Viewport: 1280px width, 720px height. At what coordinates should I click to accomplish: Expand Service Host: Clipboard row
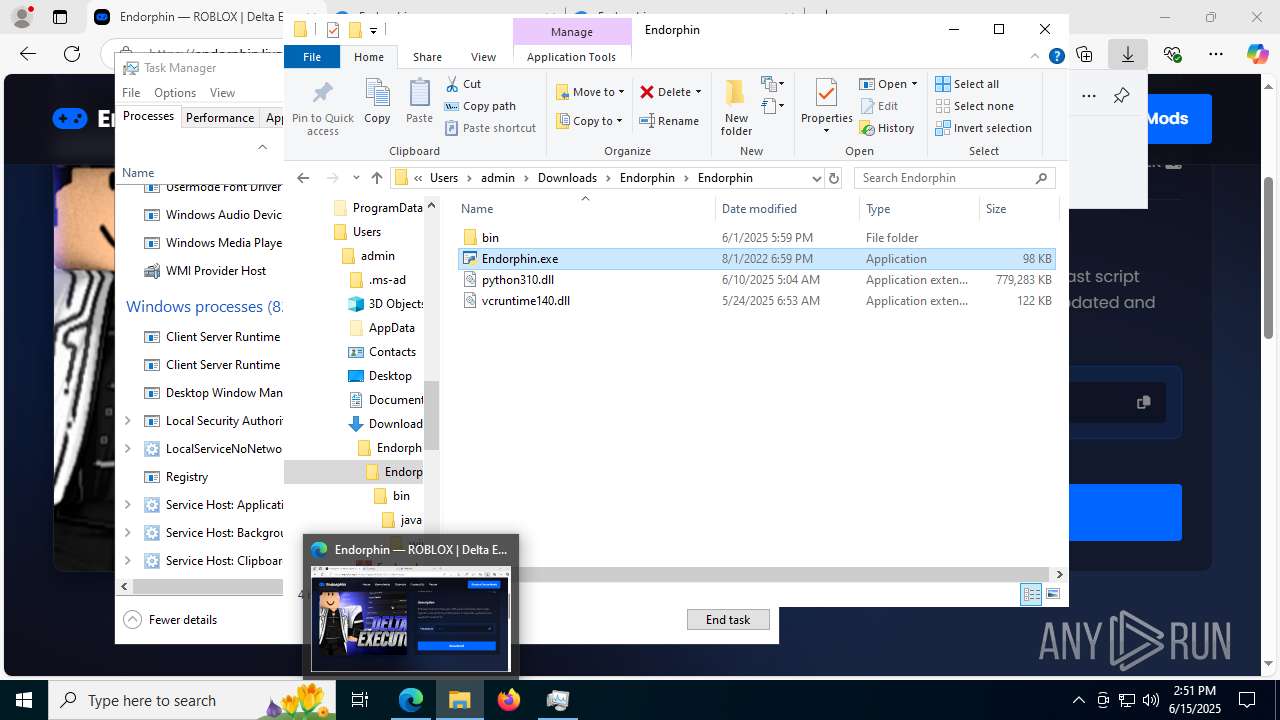coord(127,561)
